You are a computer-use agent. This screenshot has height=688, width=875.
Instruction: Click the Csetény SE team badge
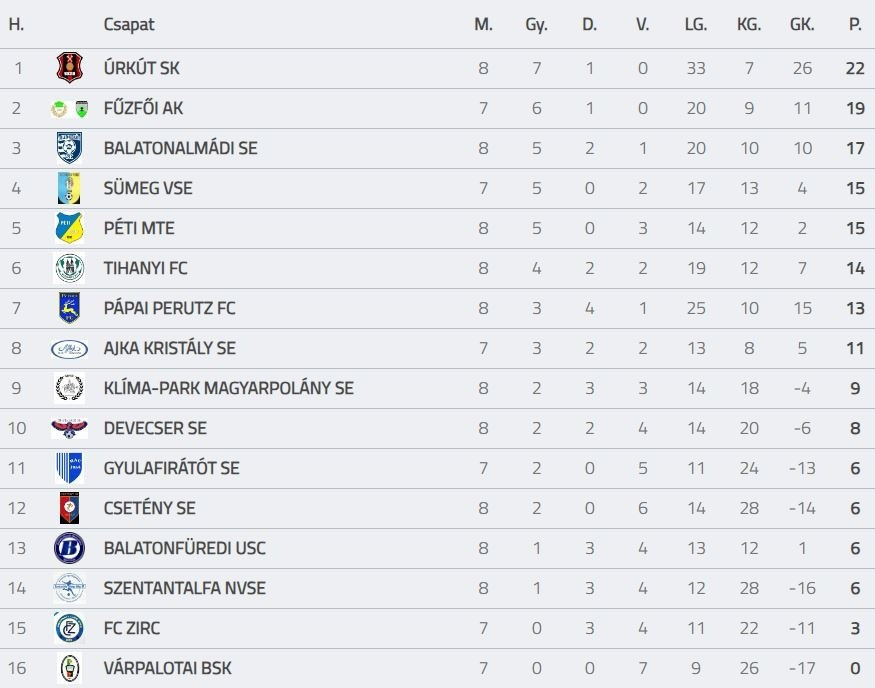(69, 508)
